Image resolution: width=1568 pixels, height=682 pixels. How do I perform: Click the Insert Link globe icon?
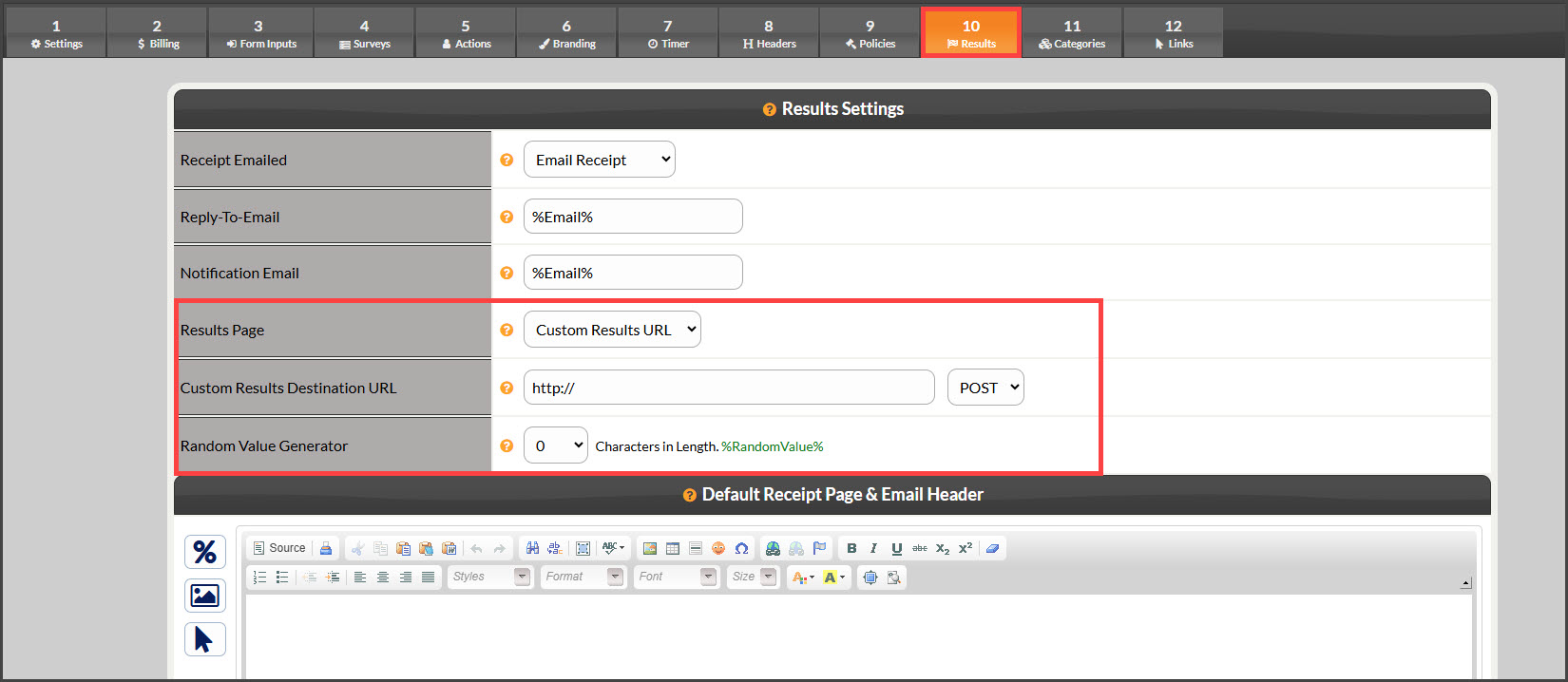[x=774, y=548]
